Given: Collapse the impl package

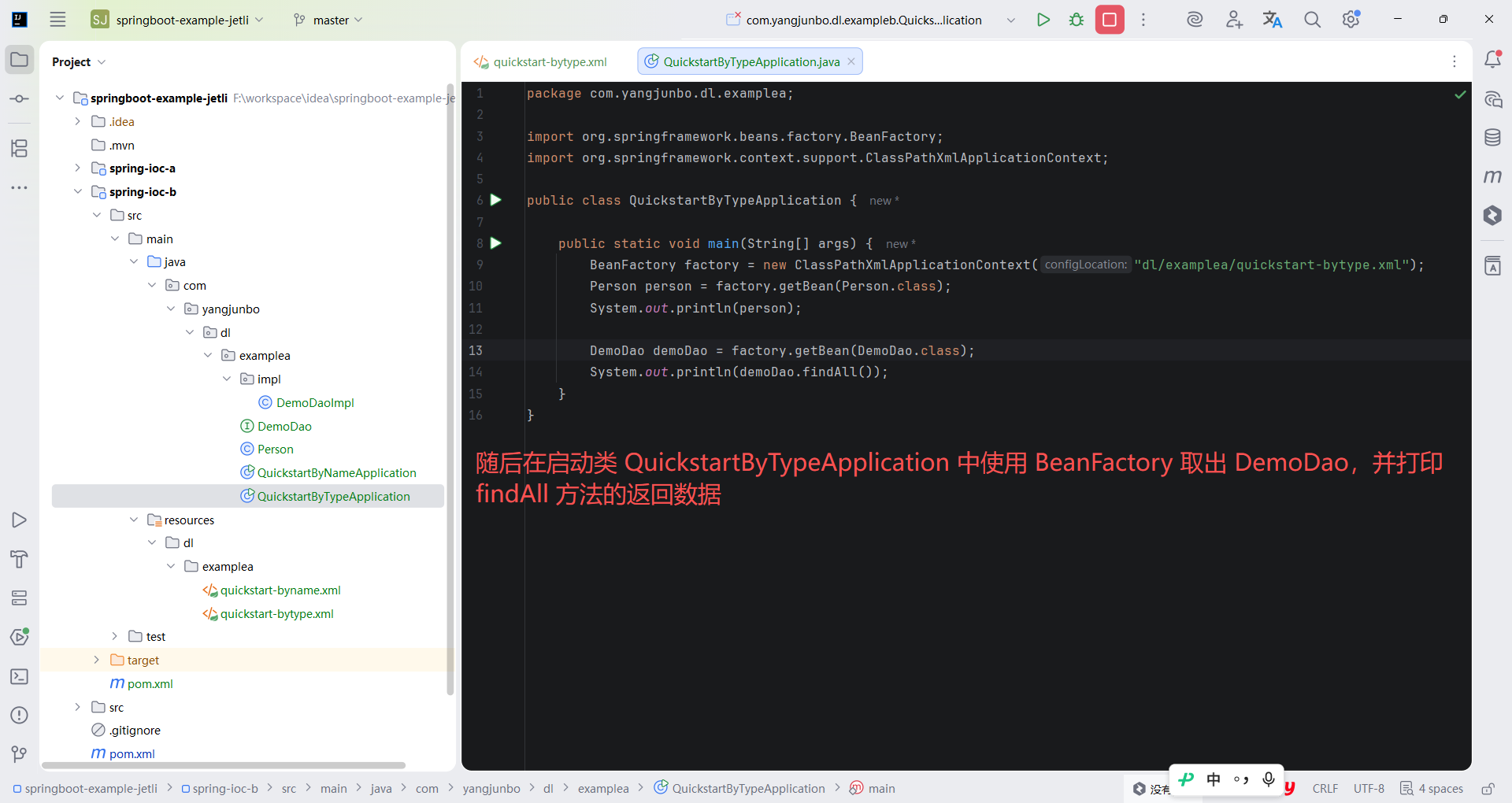Looking at the screenshot, I should 227,379.
